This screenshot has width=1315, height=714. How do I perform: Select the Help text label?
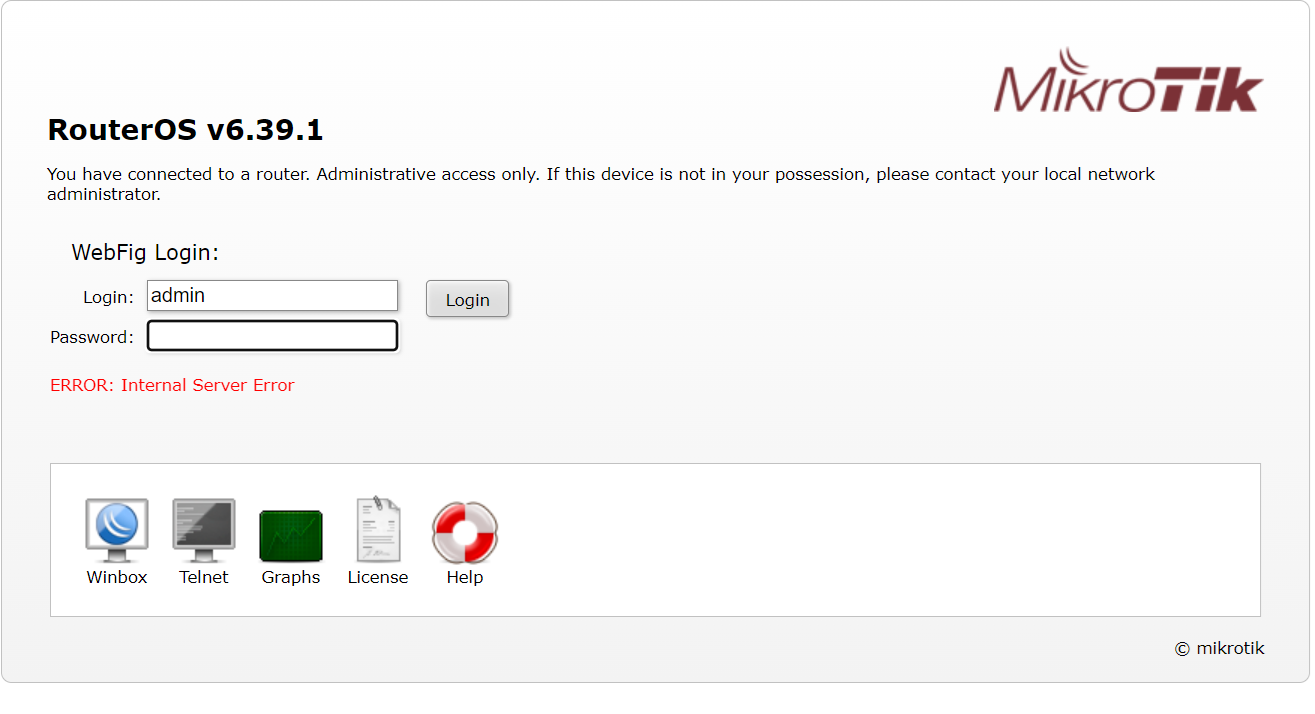coord(465,577)
